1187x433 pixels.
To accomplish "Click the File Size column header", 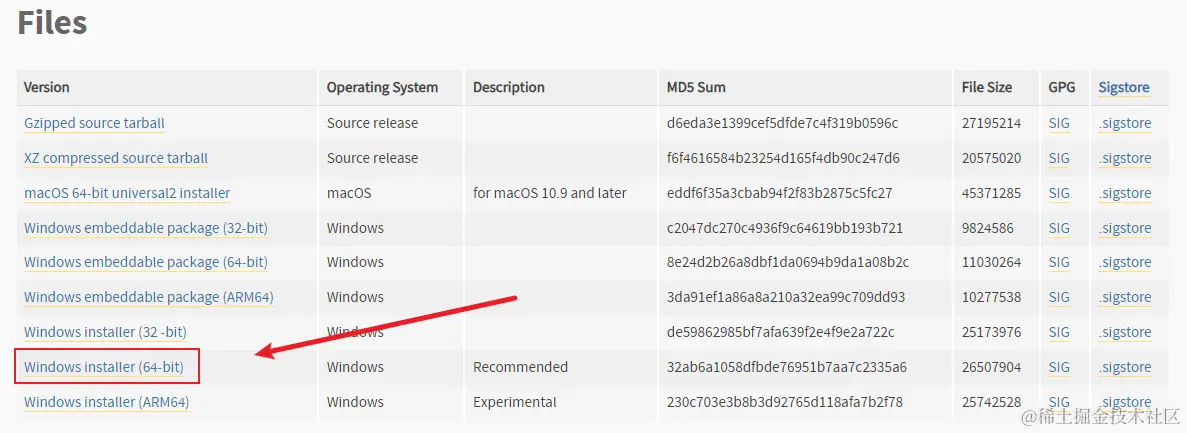I will click(986, 87).
